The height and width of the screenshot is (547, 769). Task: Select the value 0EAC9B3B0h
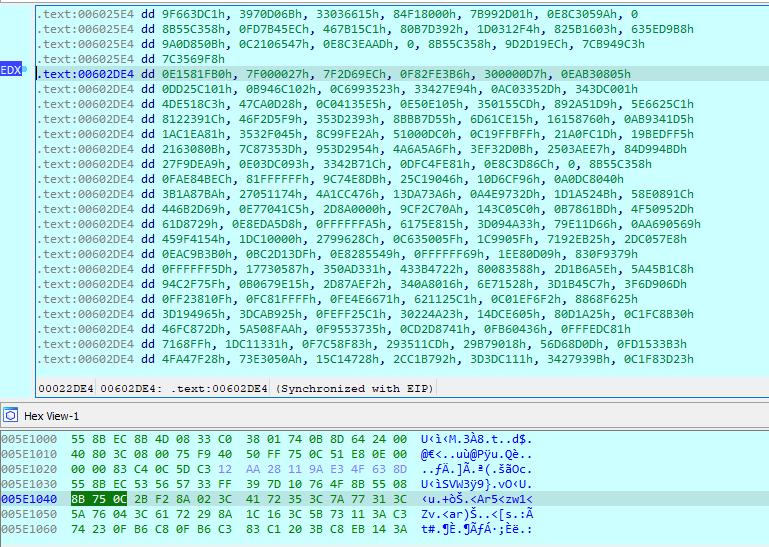coord(197,254)
